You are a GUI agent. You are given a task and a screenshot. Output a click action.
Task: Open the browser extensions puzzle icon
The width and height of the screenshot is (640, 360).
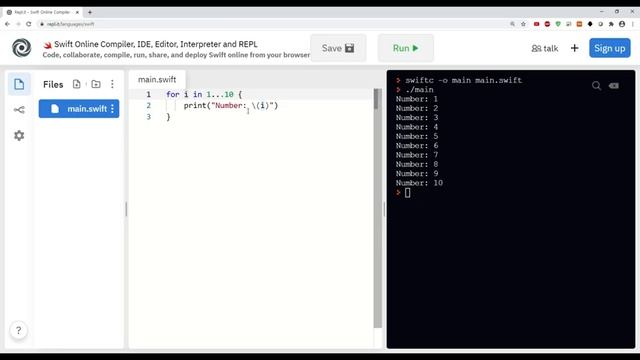(x=611, y=24)
